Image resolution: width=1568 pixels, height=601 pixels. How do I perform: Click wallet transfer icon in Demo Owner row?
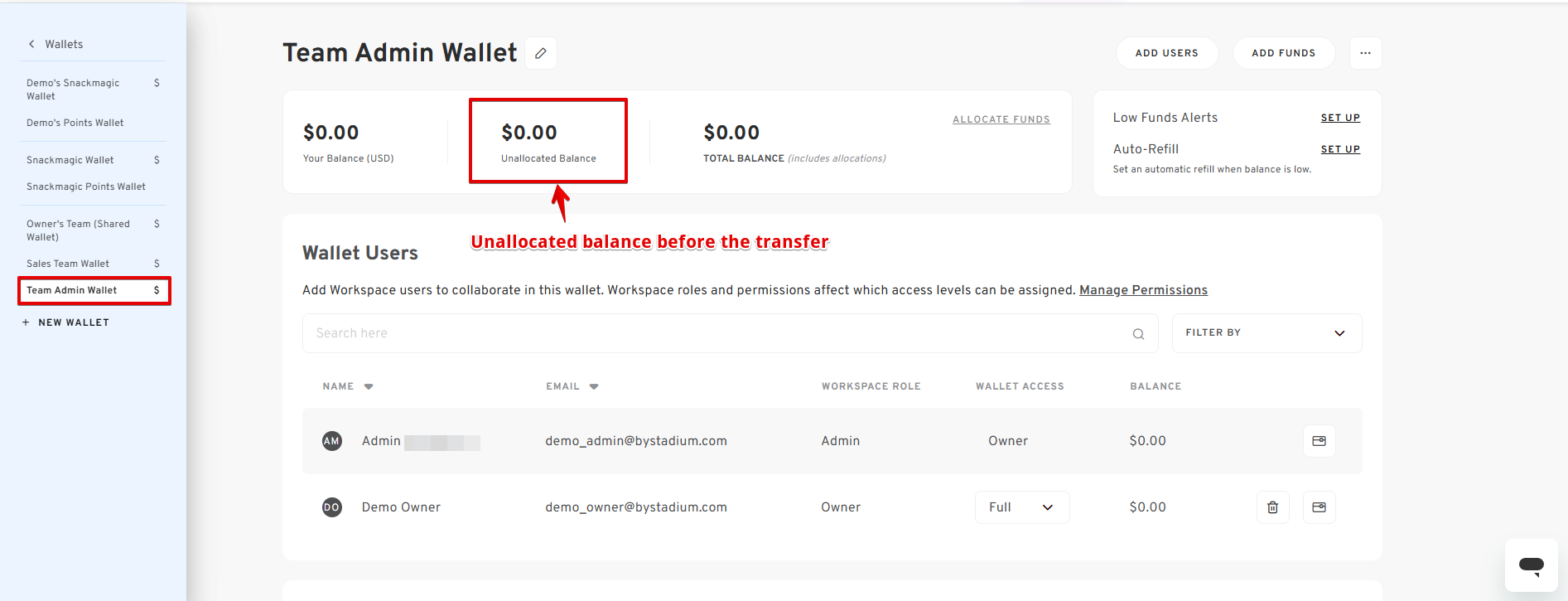1319,507
